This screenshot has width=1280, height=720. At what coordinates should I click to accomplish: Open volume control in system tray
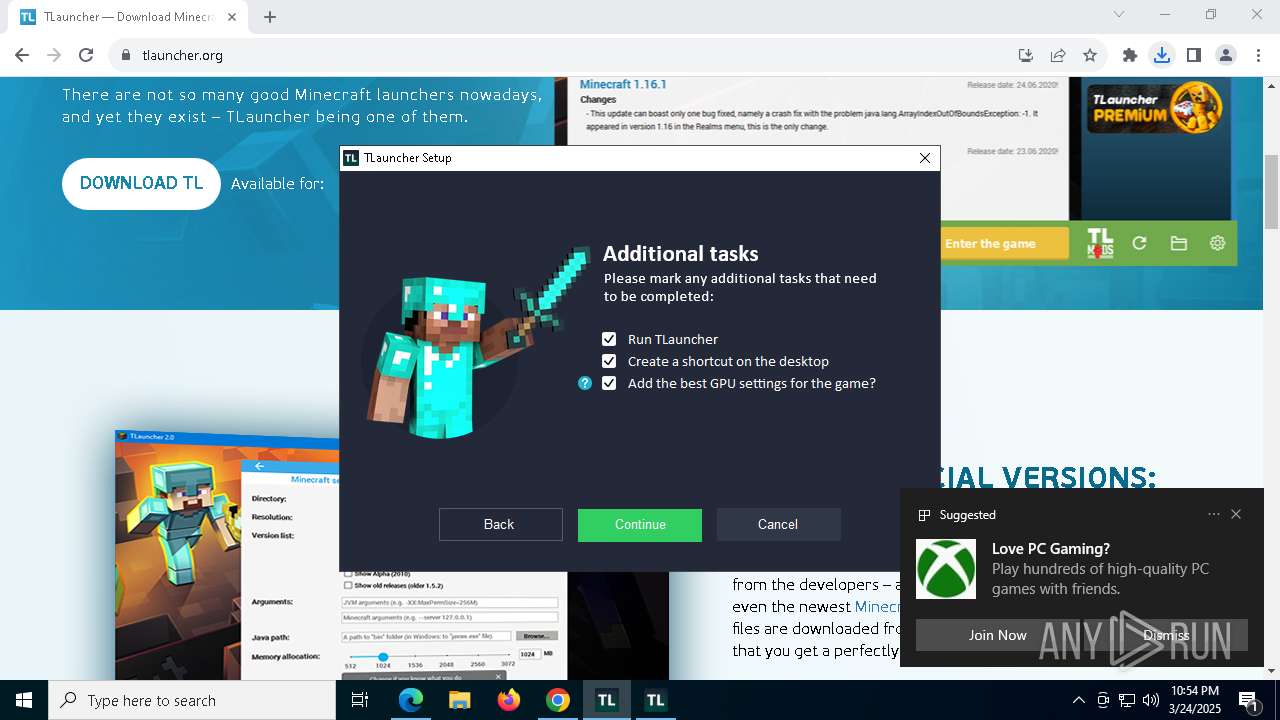pos(1151,700)
